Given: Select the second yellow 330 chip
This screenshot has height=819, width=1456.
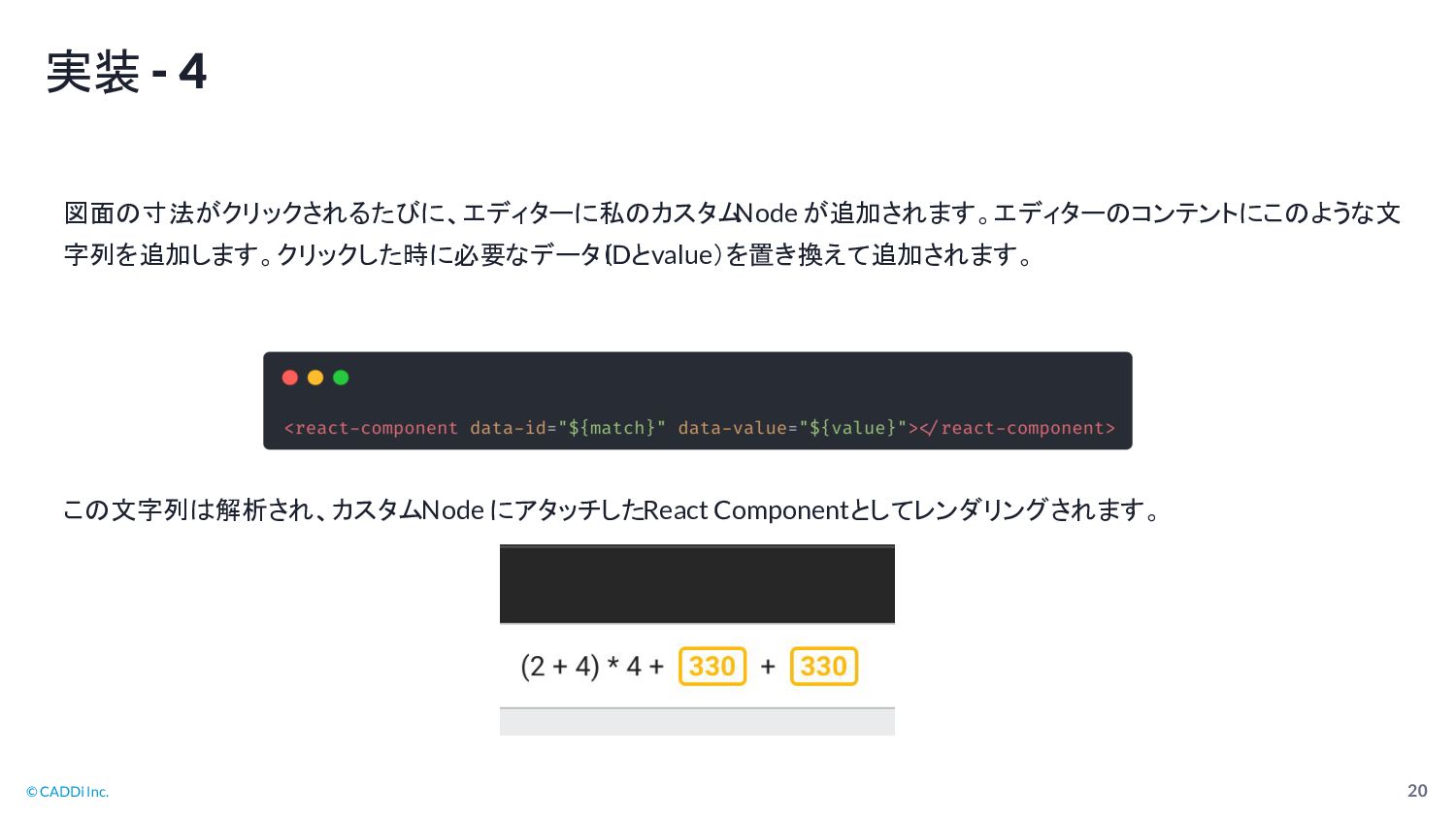Looking at the screenshot, I should (x=824, y=667).
